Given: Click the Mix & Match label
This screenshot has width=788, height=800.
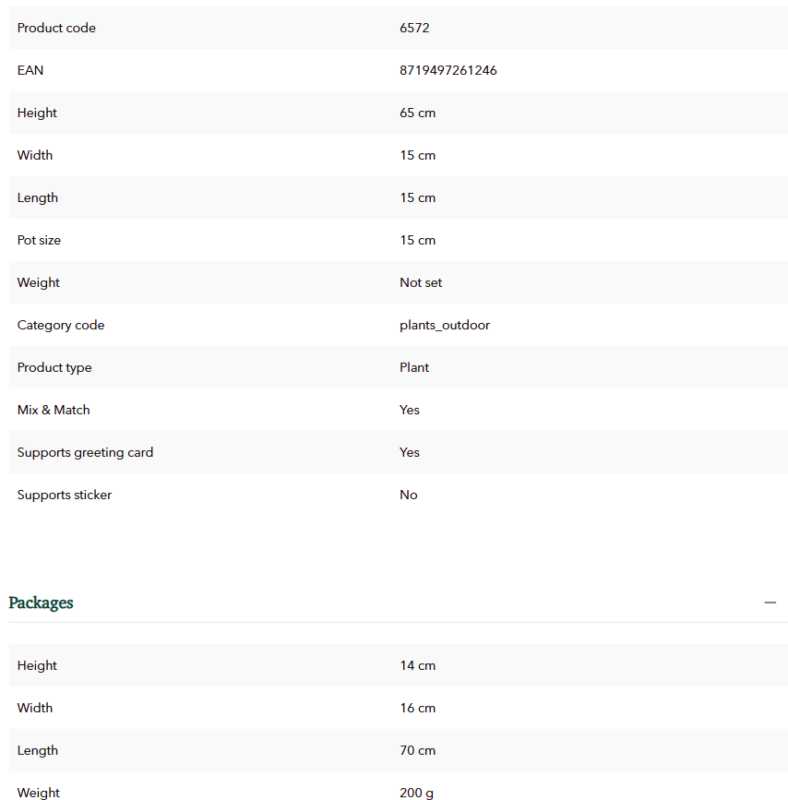Looking at the screenshot, I should tap(54, 410).
